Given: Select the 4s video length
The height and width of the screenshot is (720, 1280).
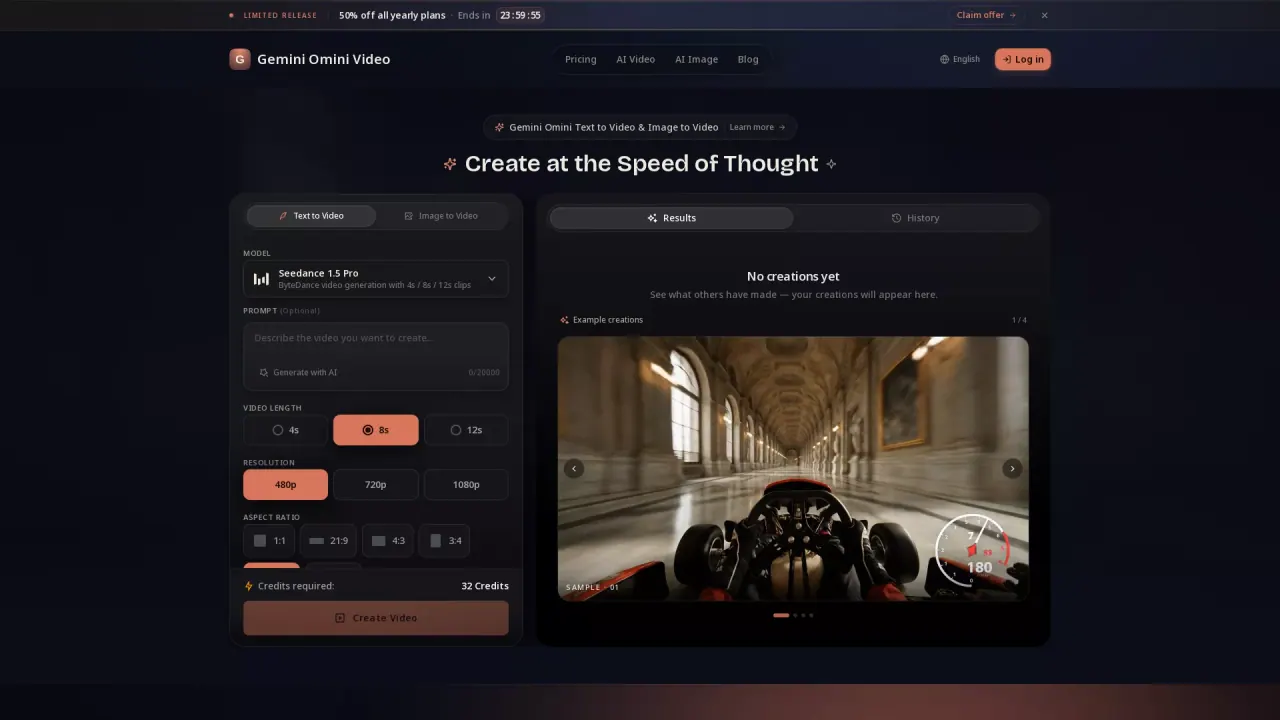Looking at the screenshot, I should tap(285, 430).
